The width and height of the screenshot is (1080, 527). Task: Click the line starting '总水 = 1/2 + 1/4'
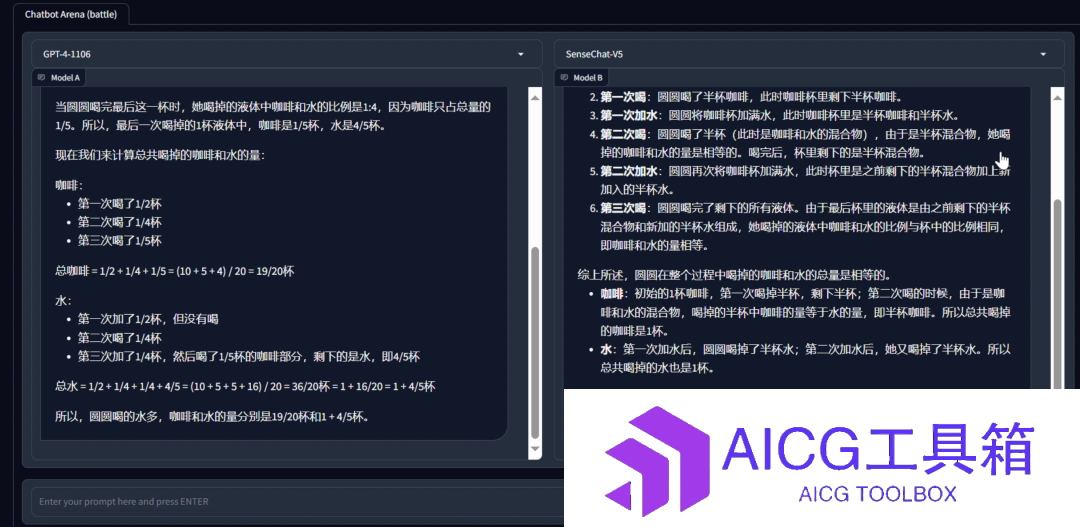point(245,386)
